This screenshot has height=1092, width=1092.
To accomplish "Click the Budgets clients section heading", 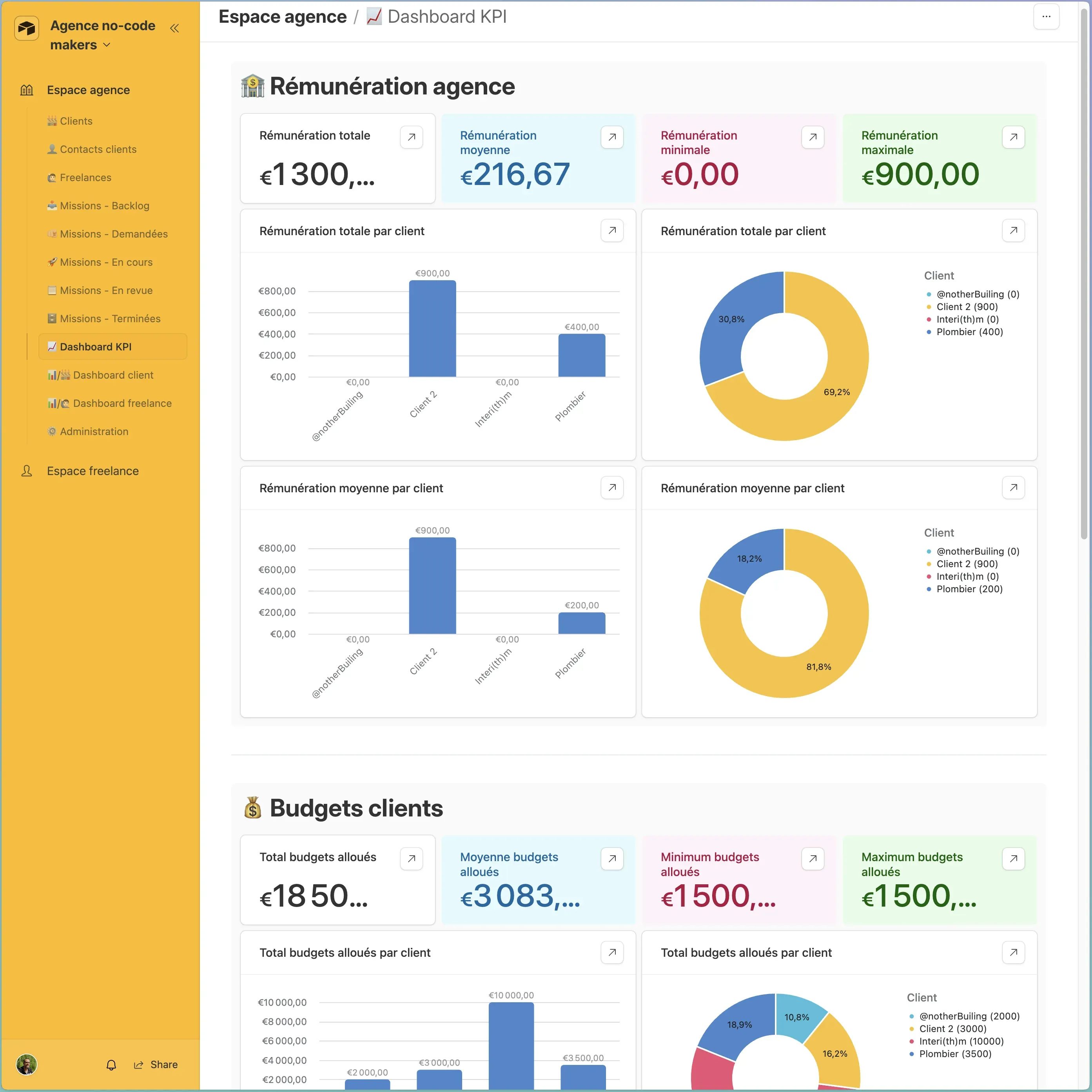I will click(342, 808).
